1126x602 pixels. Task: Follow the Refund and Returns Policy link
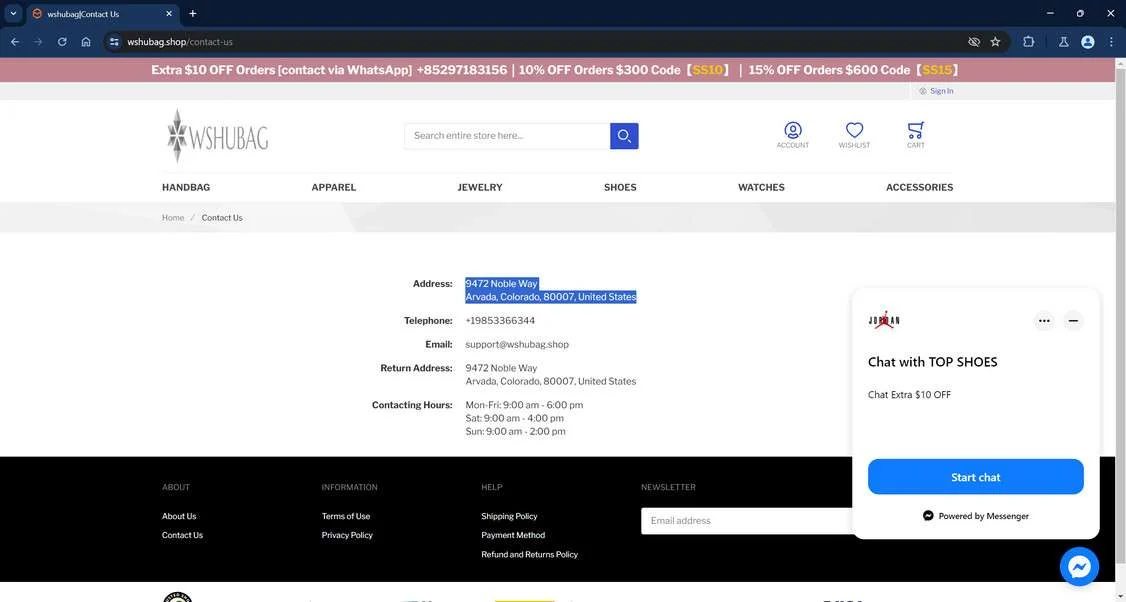click(x=529, y=555)
